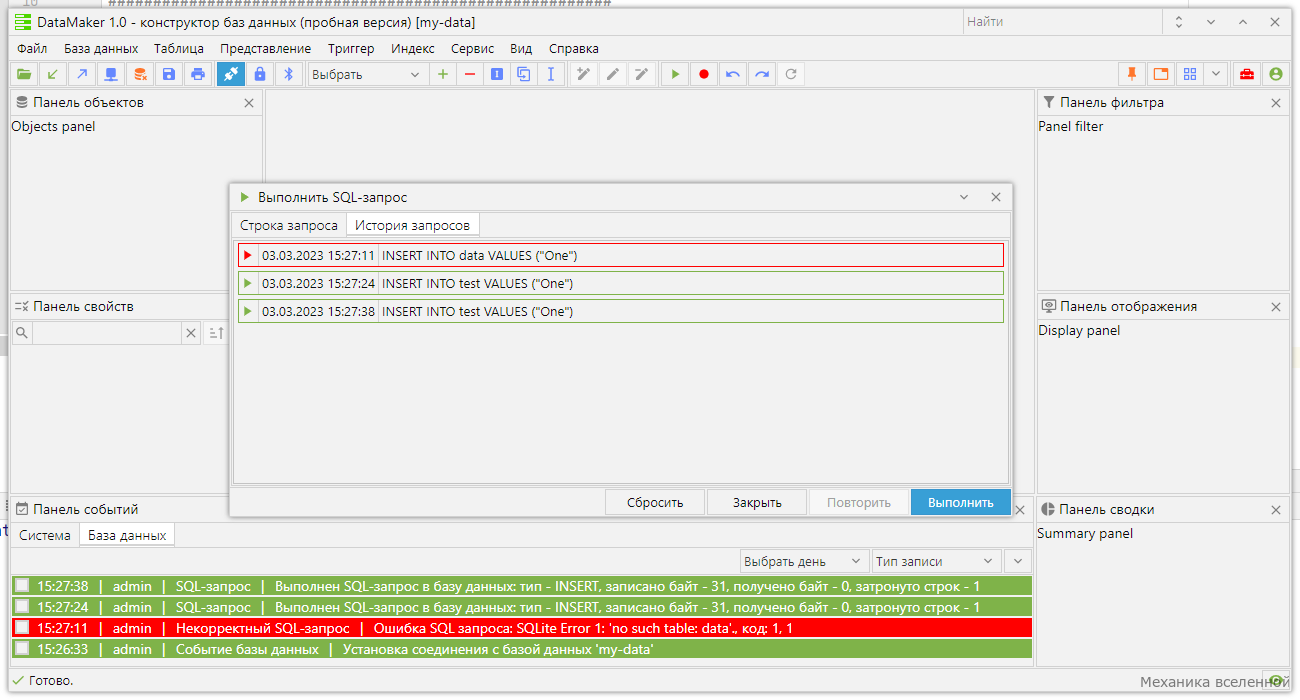Viewport: 1300px width, 700px height.
Task: Click the grey refresh toolbar icon
Action: point(791,74)
